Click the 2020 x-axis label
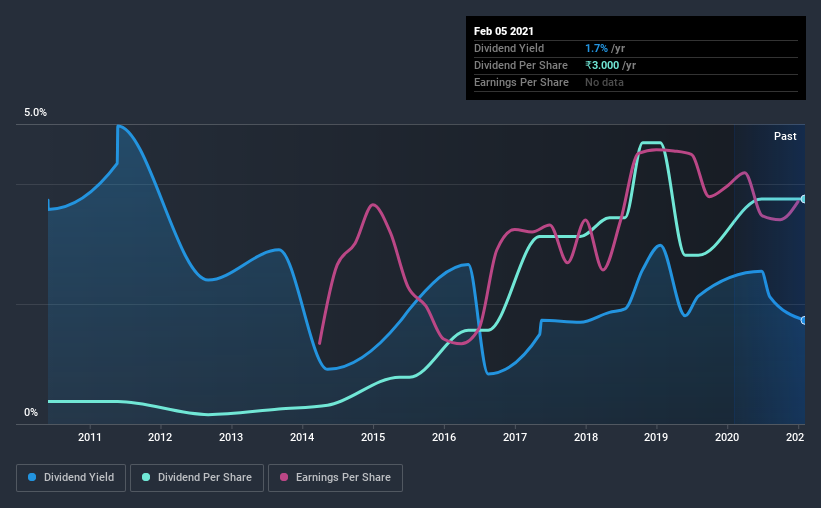 [727, 437]
